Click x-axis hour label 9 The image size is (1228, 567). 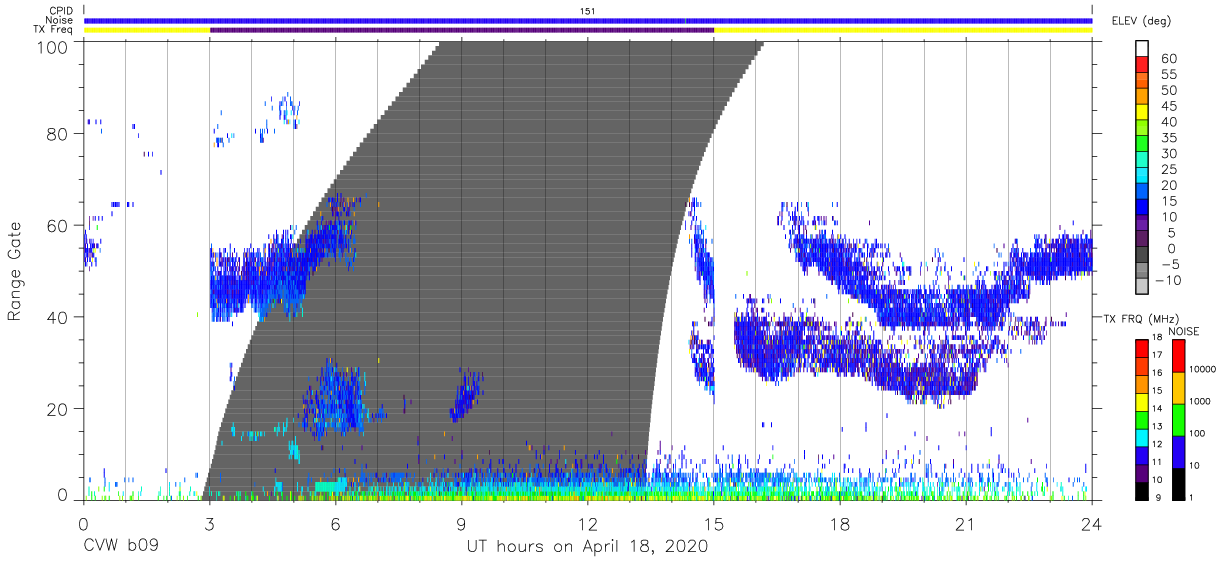pyautogui.click(x=462, y=523)
